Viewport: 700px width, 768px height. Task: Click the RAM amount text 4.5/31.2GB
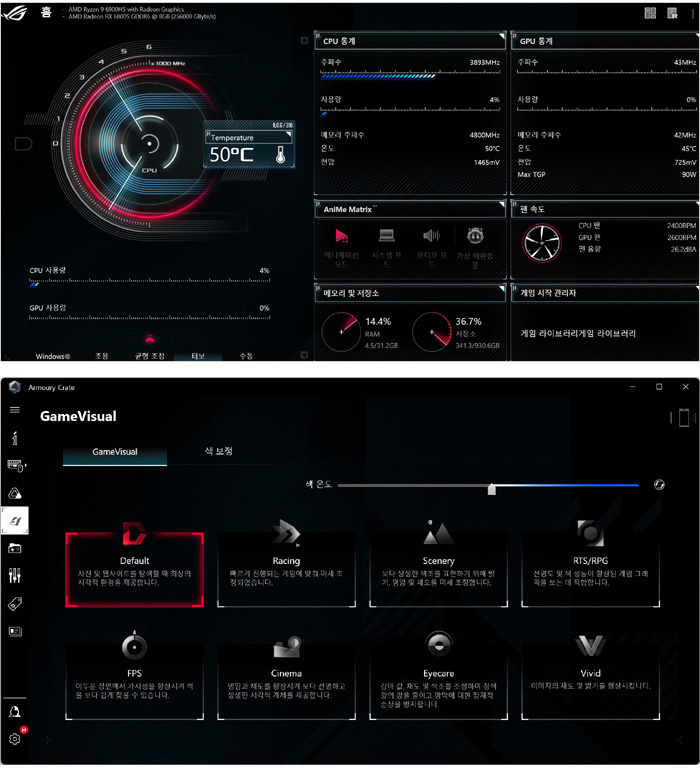click(381, 345)
